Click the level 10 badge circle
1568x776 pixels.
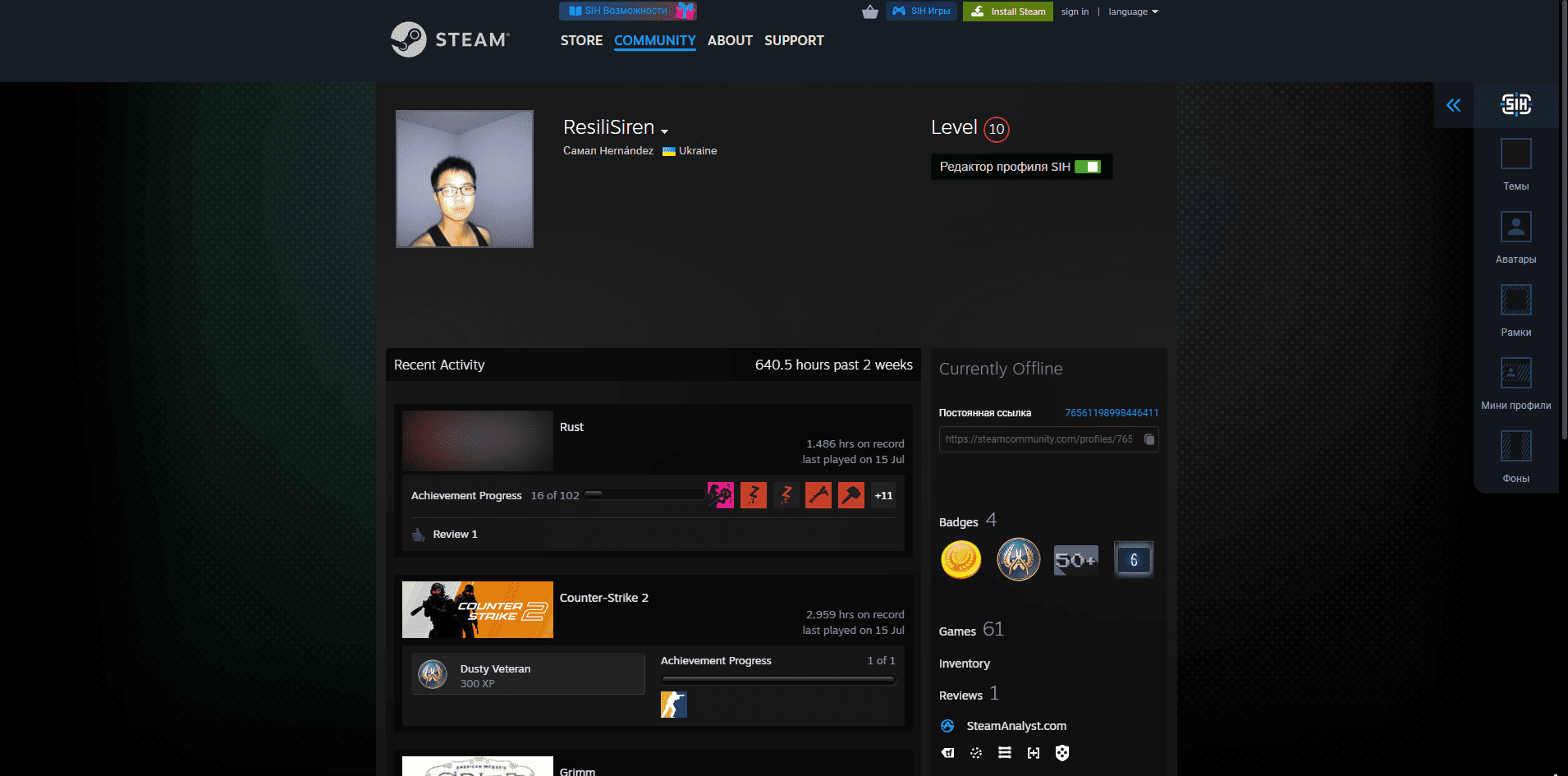click(x=997, y=129)
